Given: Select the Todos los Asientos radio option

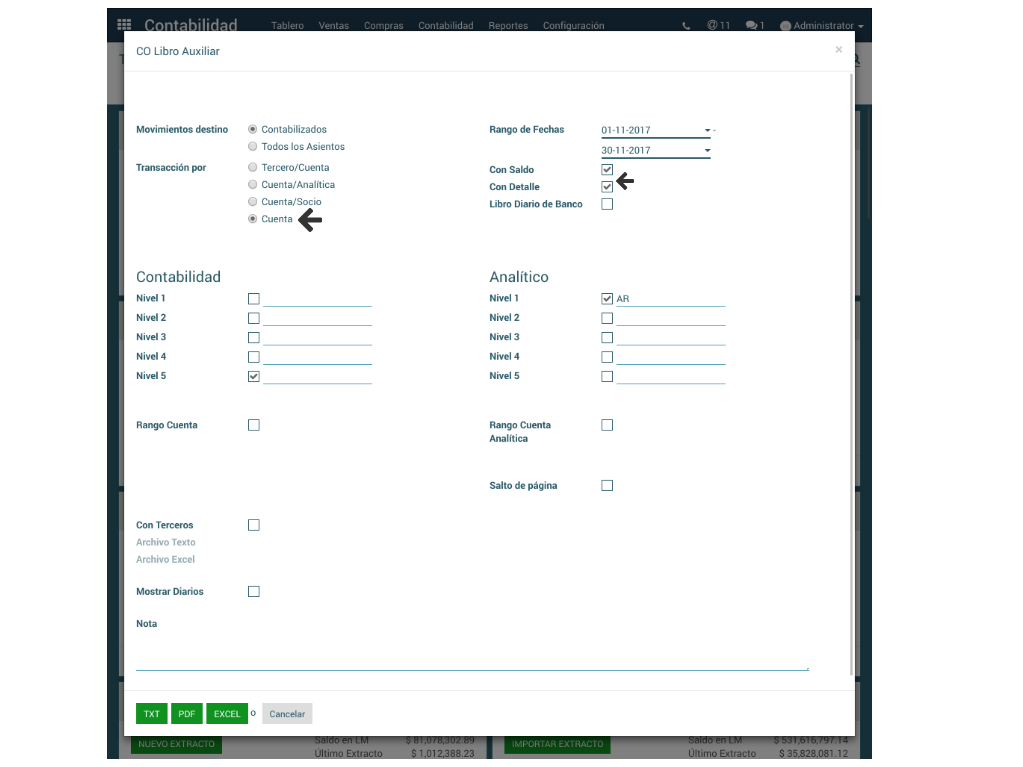Looking at the screenshot, I should 253,147.
